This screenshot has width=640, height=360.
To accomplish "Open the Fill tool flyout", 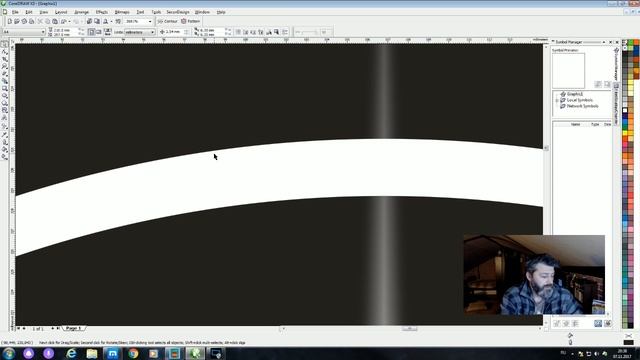I will tap(4, 149).
